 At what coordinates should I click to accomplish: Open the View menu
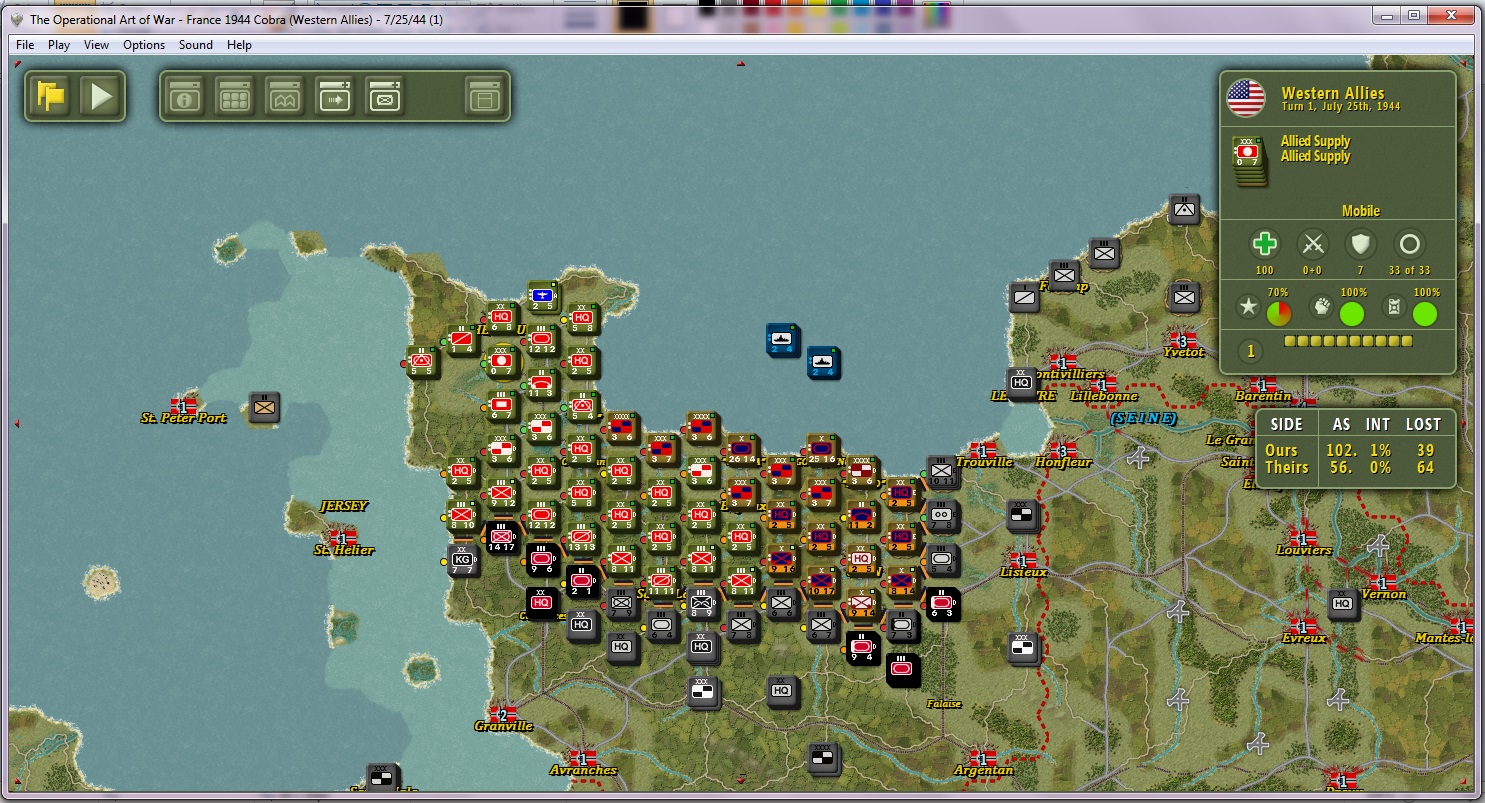pyautogui.click(x=97, y=45)
